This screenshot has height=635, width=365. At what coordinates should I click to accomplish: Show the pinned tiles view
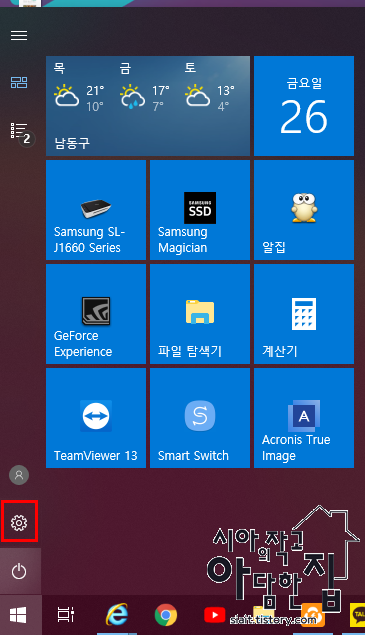19,83
